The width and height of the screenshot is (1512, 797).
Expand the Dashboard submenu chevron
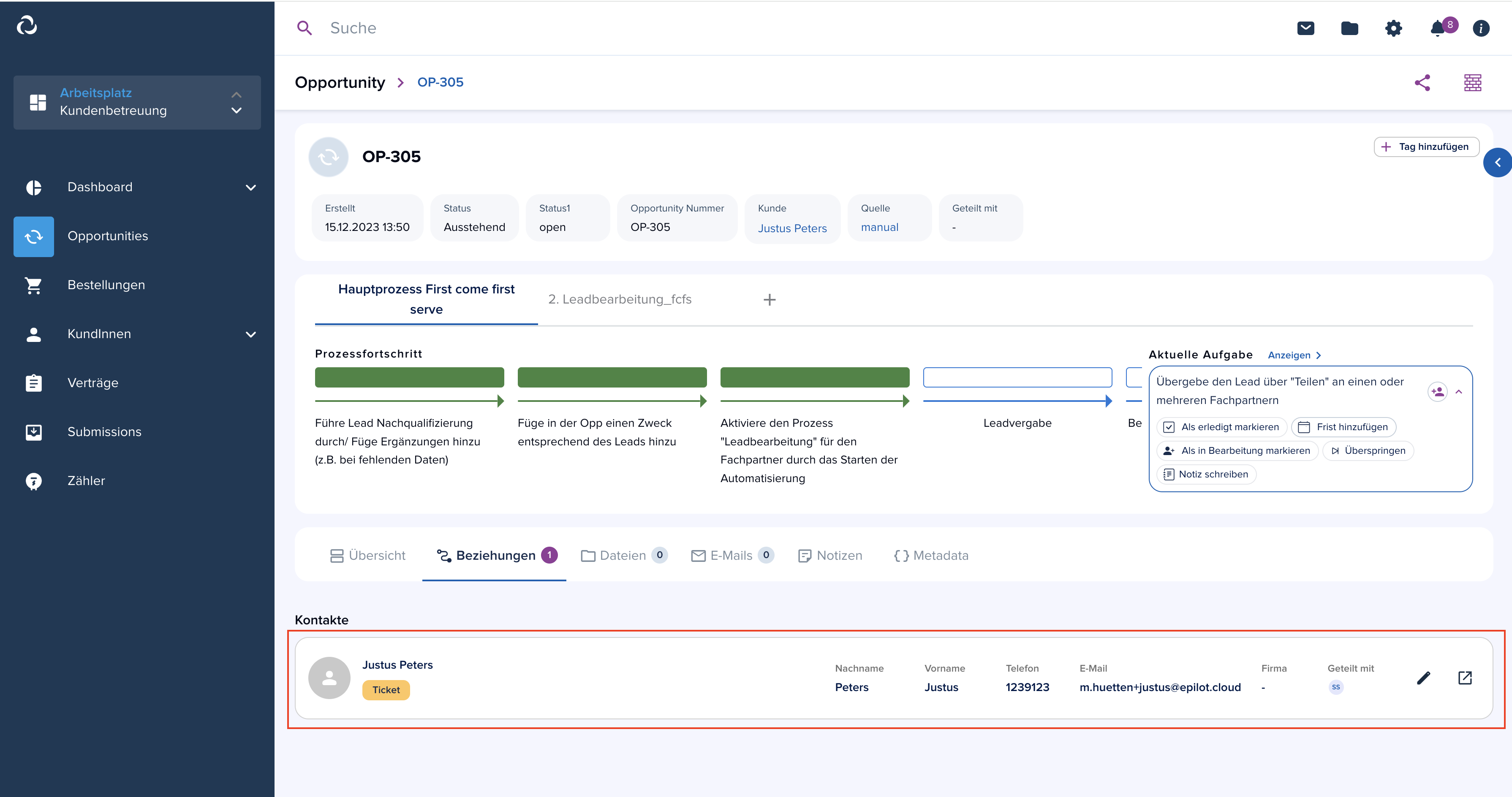click(x=250, y=188)
